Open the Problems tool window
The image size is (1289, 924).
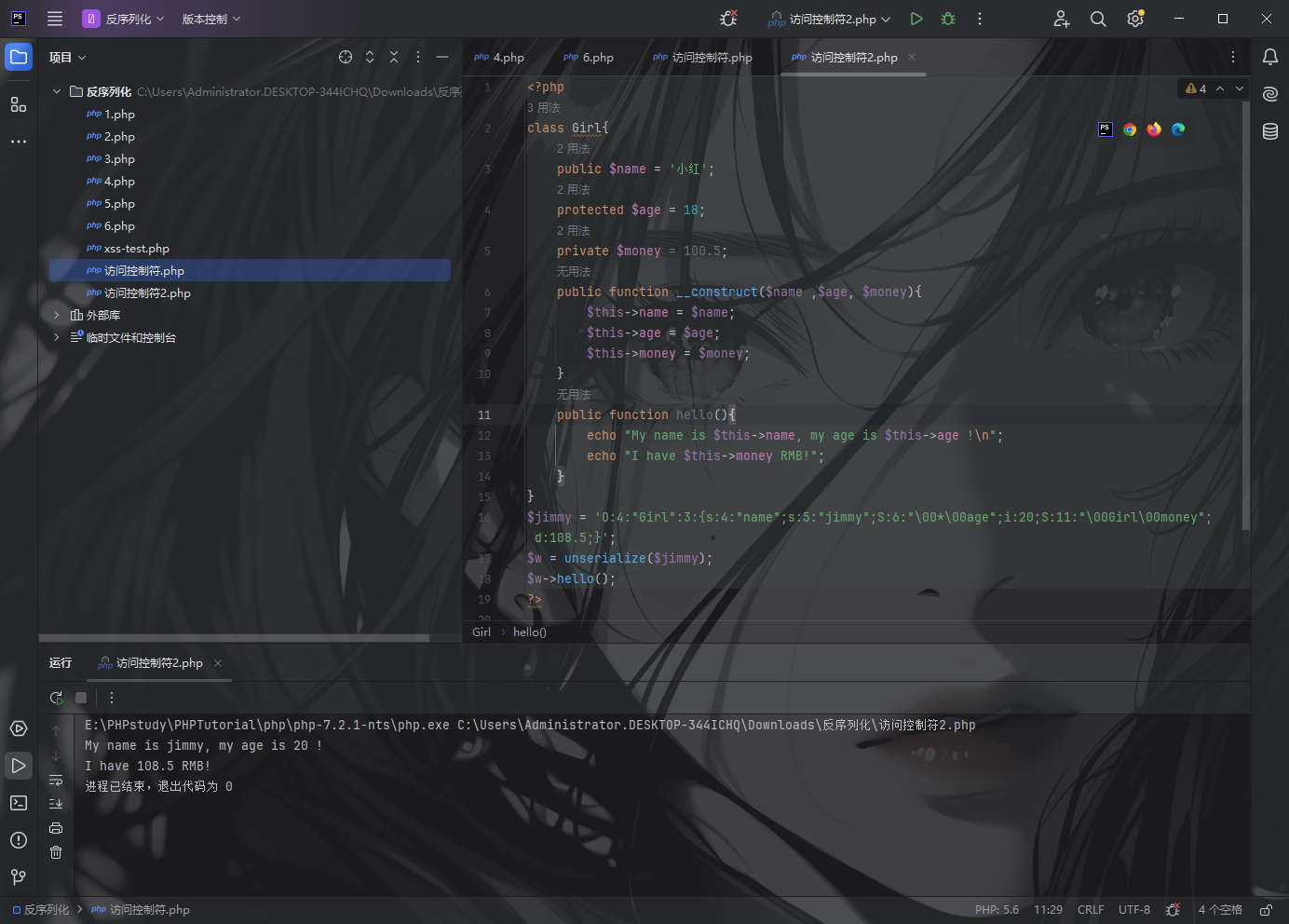tap(19, 840)
